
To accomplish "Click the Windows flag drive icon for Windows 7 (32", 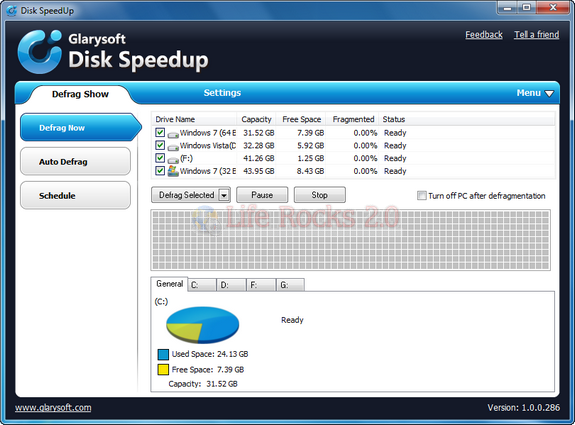I will click(x=173, y=171).
